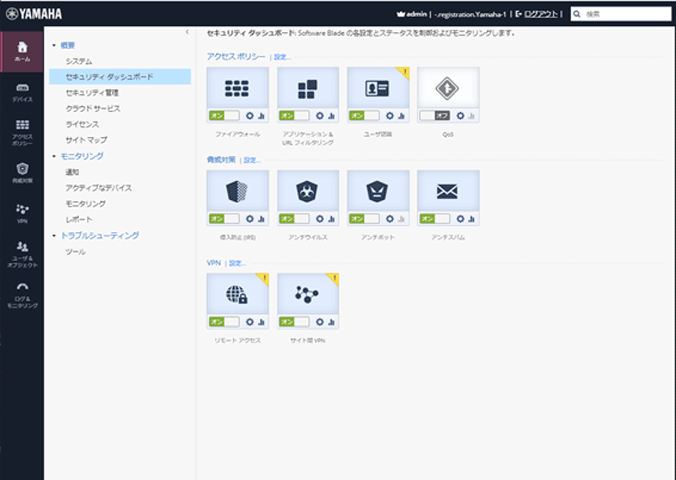Disable the アンチボット switch
Screen dimensions: 676x480
(x=364, y=217)
